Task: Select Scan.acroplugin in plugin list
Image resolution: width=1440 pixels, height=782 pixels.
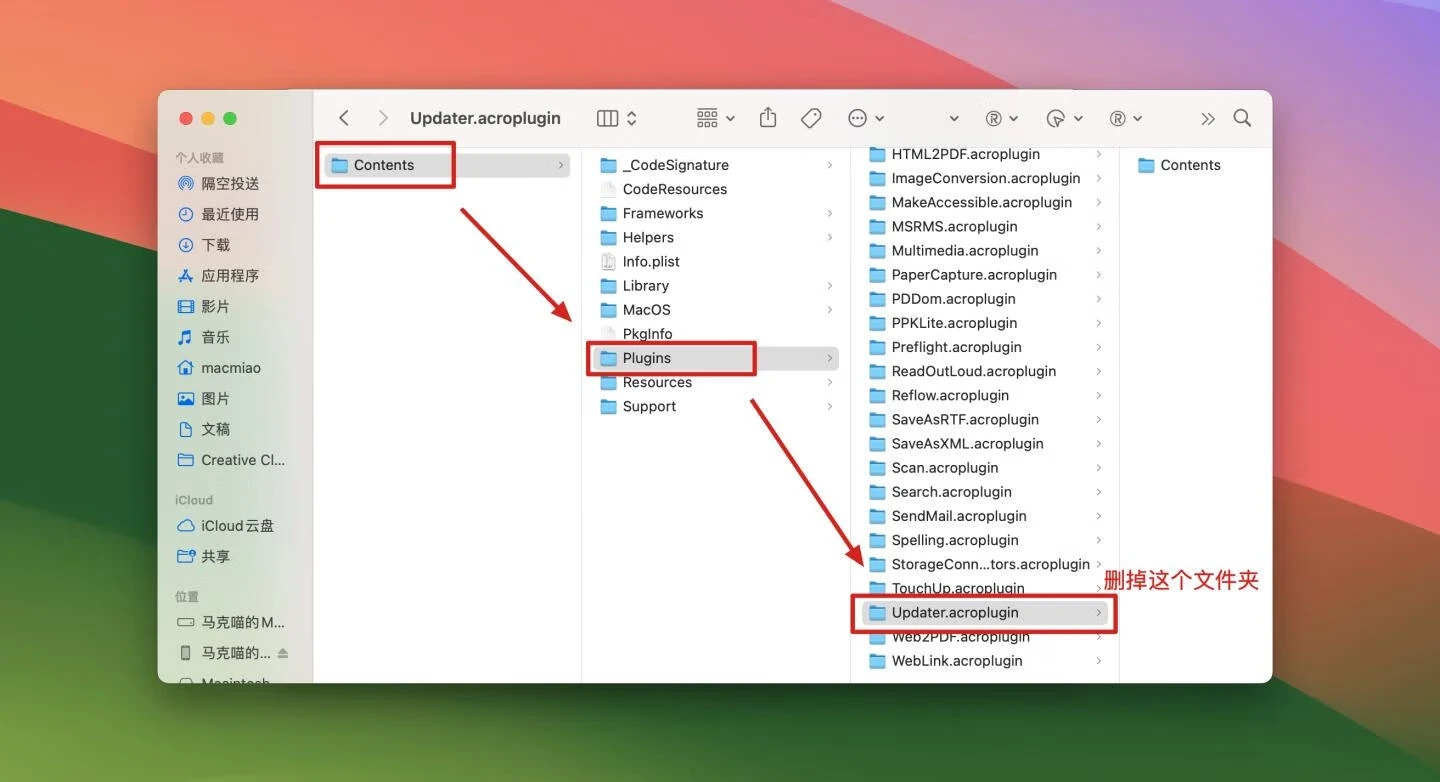Action: 944,468
